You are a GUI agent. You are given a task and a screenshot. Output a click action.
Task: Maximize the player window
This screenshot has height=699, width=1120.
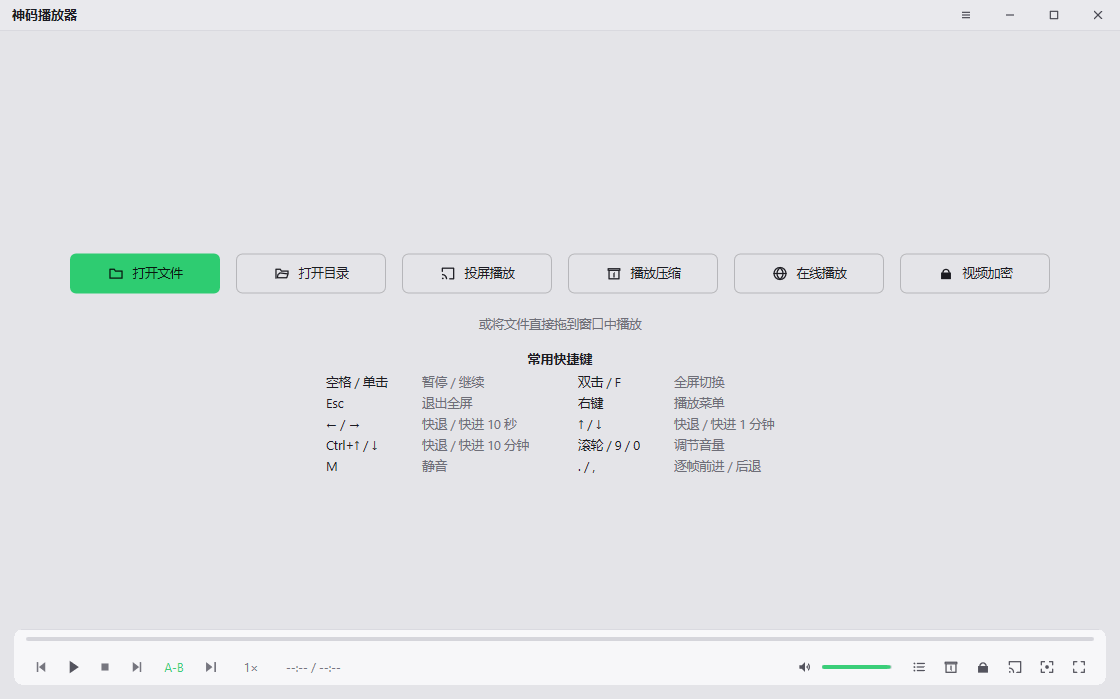pyautogui.click(x=1054, y=15)
